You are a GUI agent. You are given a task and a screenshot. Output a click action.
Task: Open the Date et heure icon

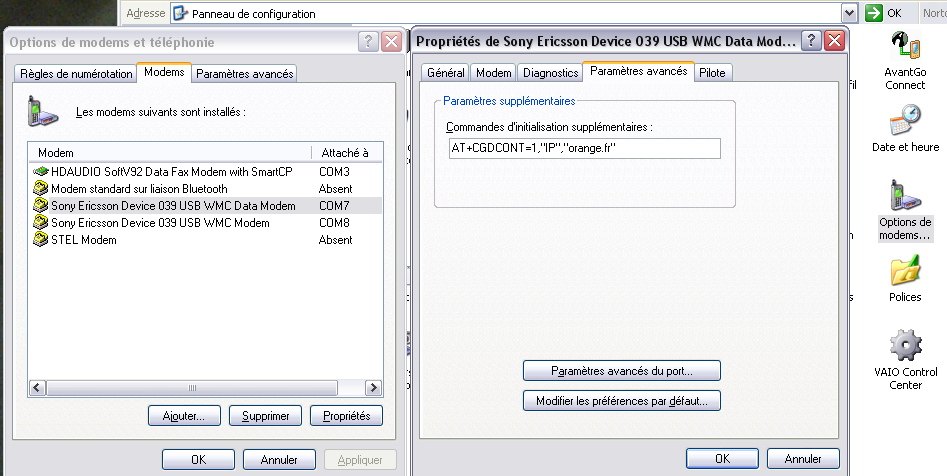(905, 120)
